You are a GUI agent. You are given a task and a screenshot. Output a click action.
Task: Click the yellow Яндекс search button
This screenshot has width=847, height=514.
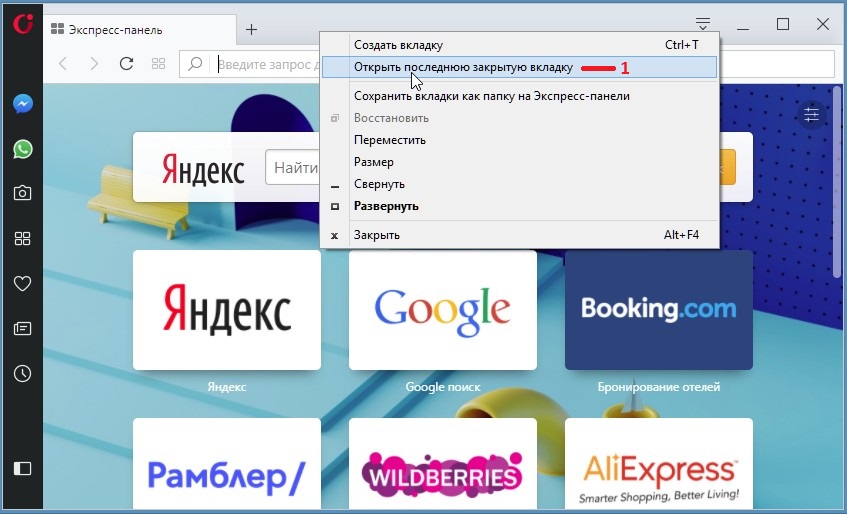coord(727,167)
